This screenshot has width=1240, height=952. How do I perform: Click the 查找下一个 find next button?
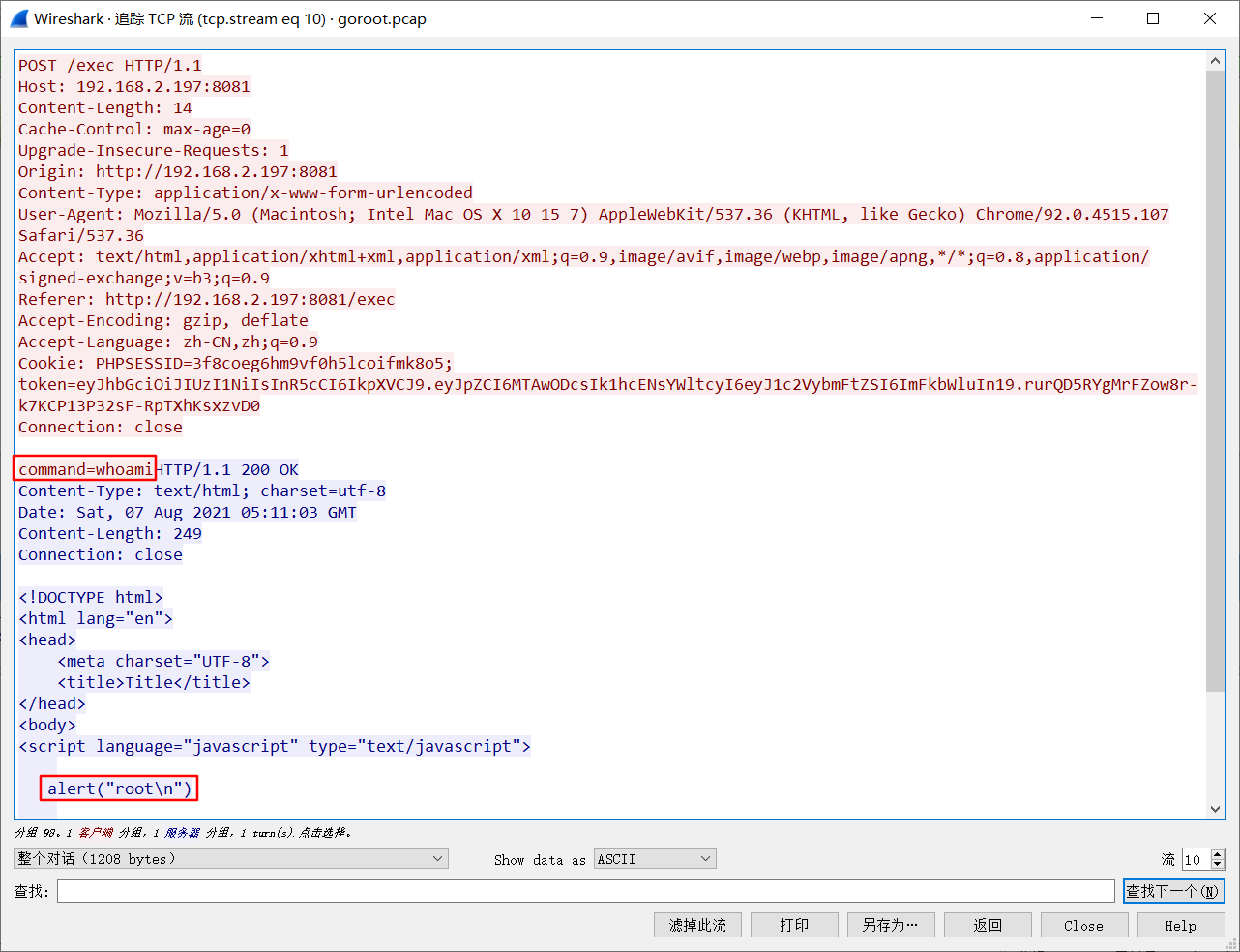coord(1174,891)
